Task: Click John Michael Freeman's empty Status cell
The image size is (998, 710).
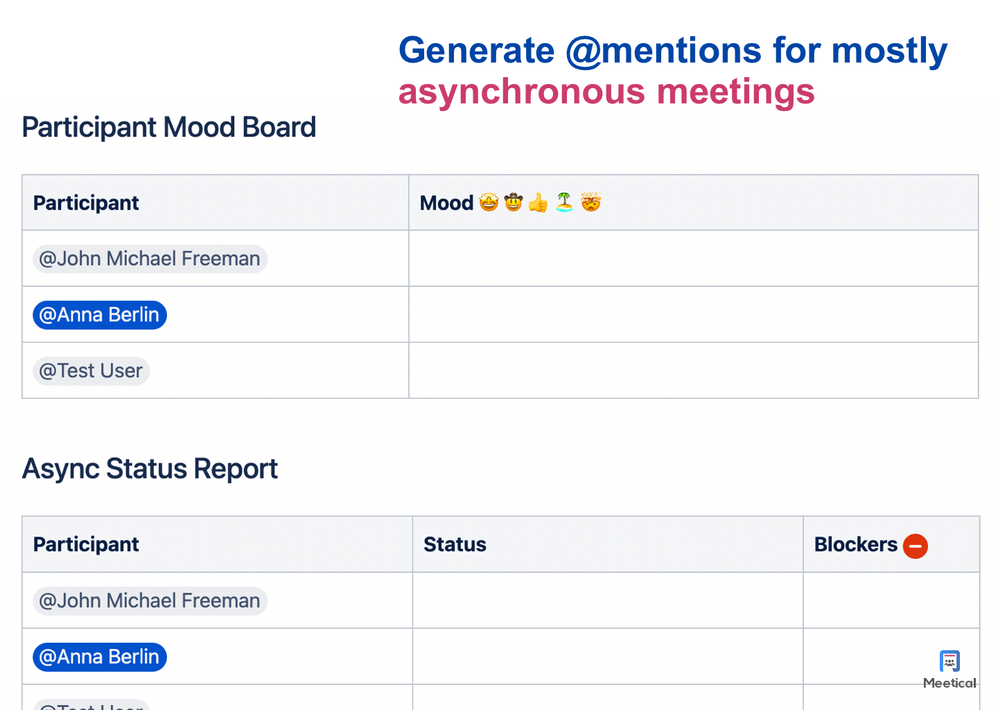Action: 607,601
